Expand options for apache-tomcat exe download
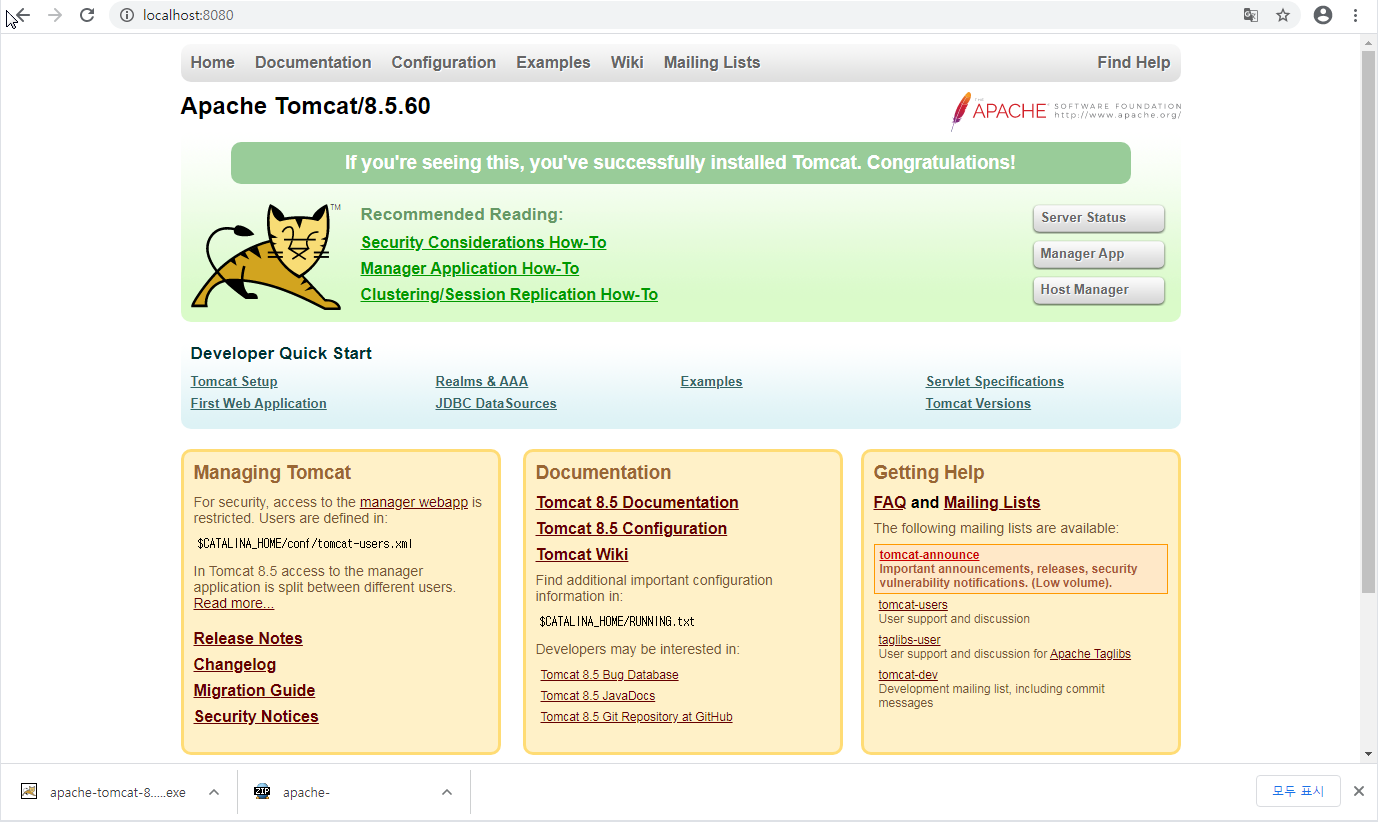This screenshot has height=822, width=1378. 214,792
